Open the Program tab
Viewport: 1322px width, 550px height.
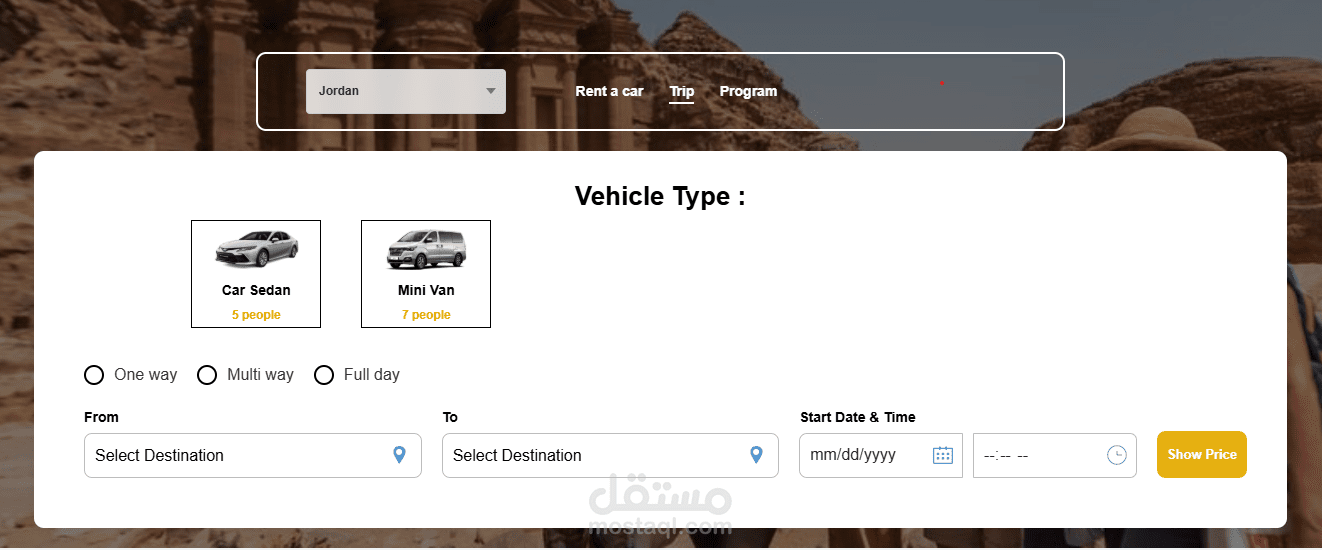click(x=748, y=91)
